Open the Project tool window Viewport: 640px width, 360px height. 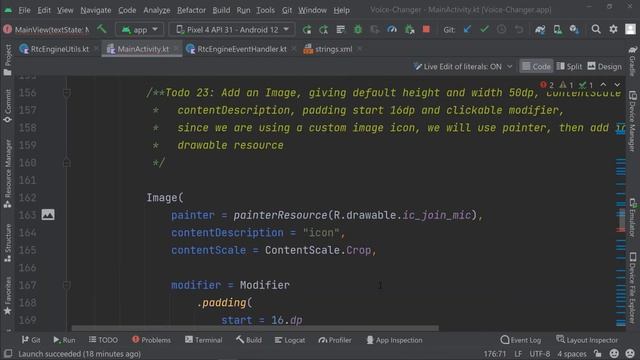(7, 60)
